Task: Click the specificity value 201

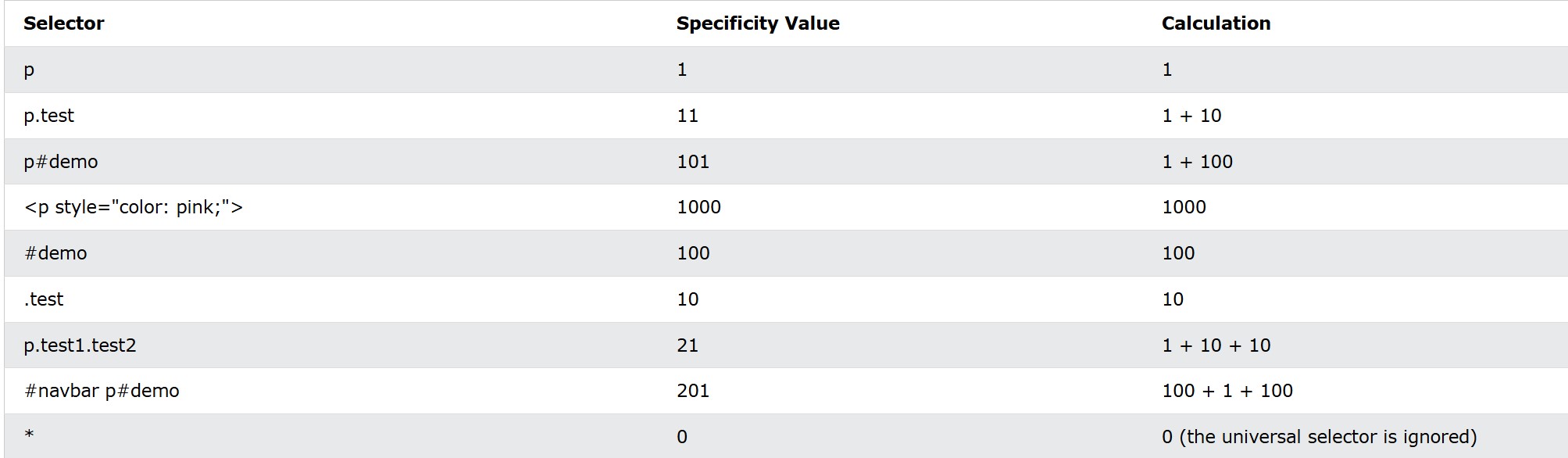Action: click(x=693, y=391)
